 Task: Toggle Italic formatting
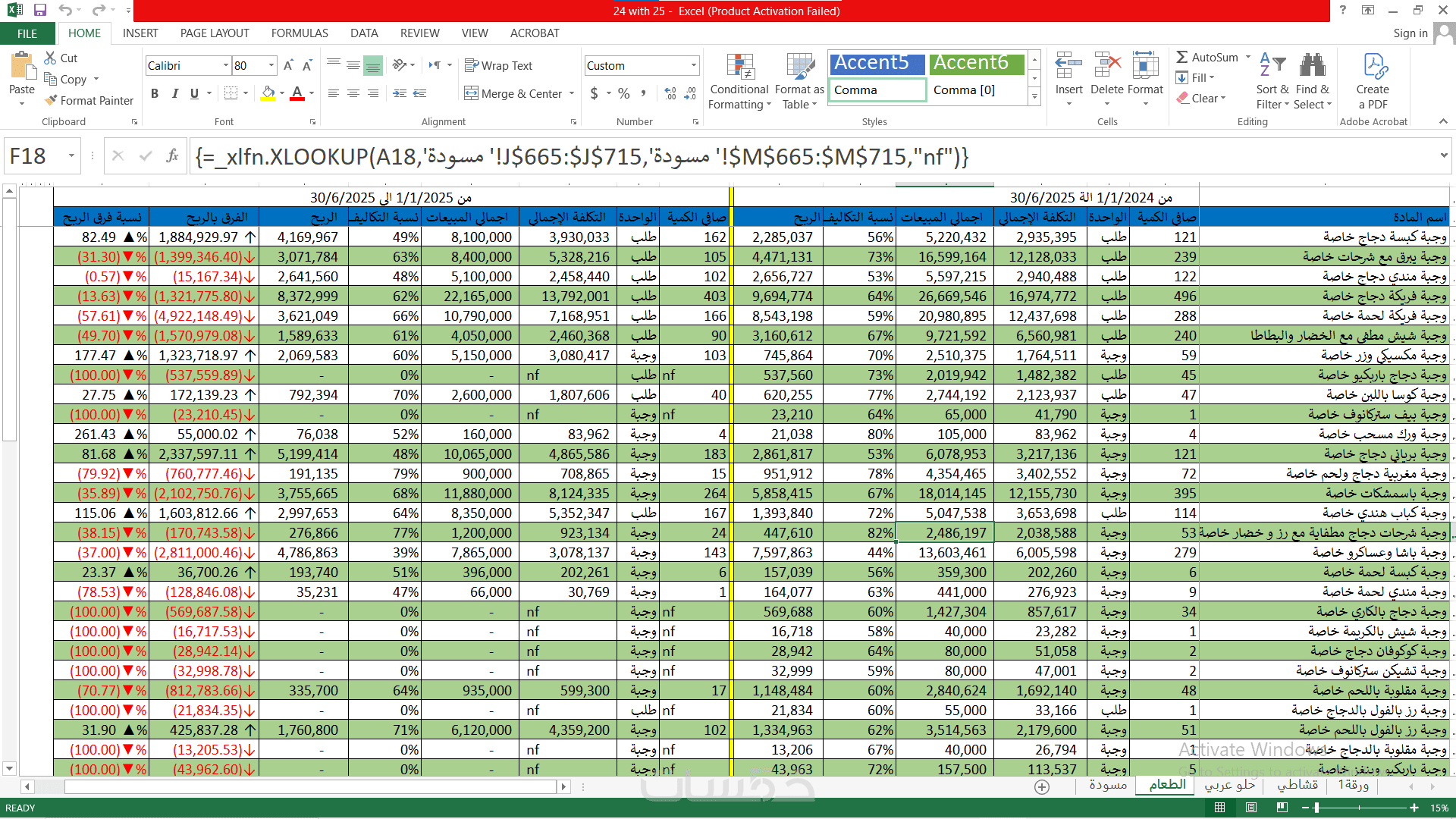[x=174, y=93]
